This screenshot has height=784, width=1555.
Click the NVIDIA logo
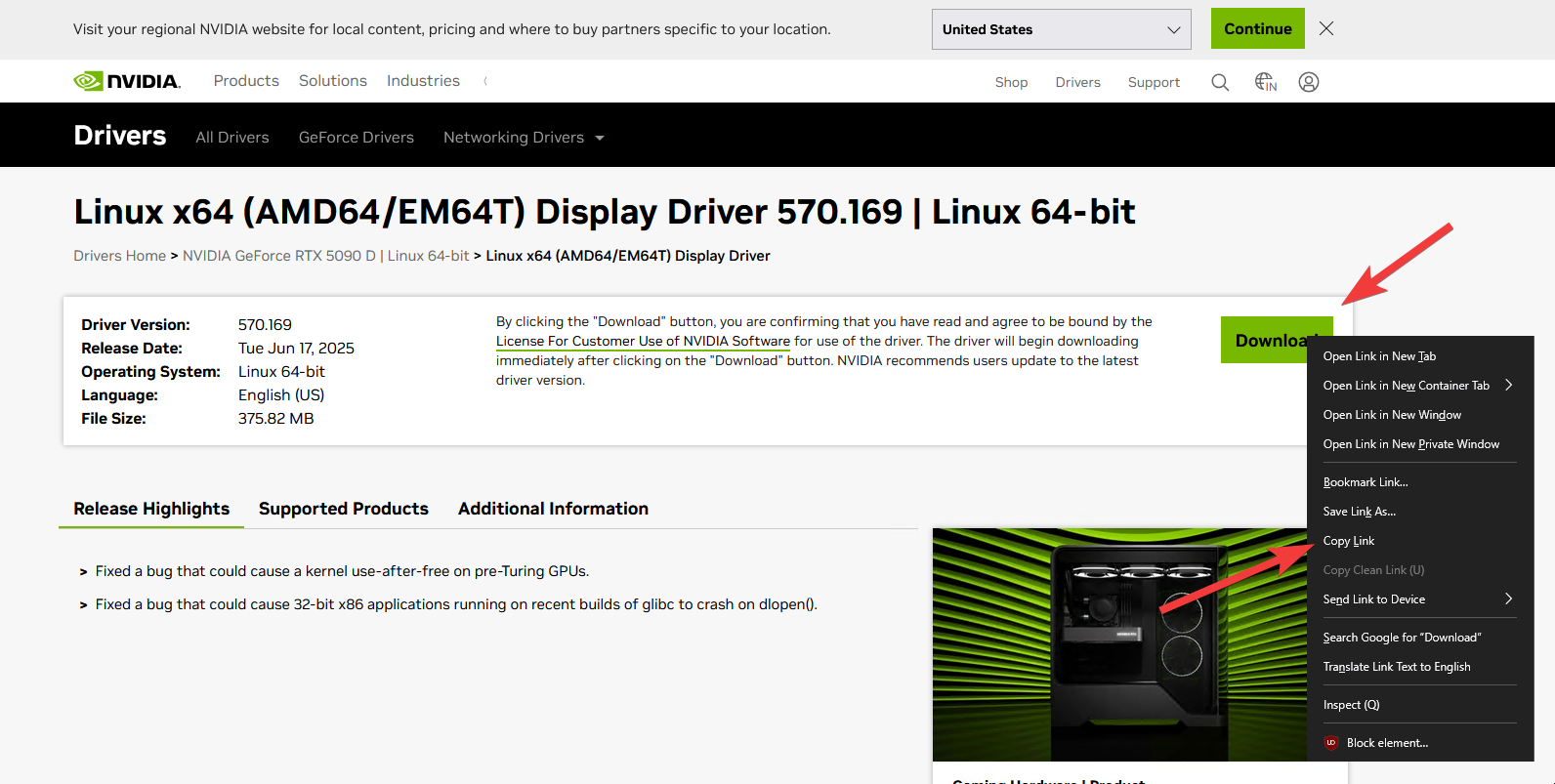[127, 81]
